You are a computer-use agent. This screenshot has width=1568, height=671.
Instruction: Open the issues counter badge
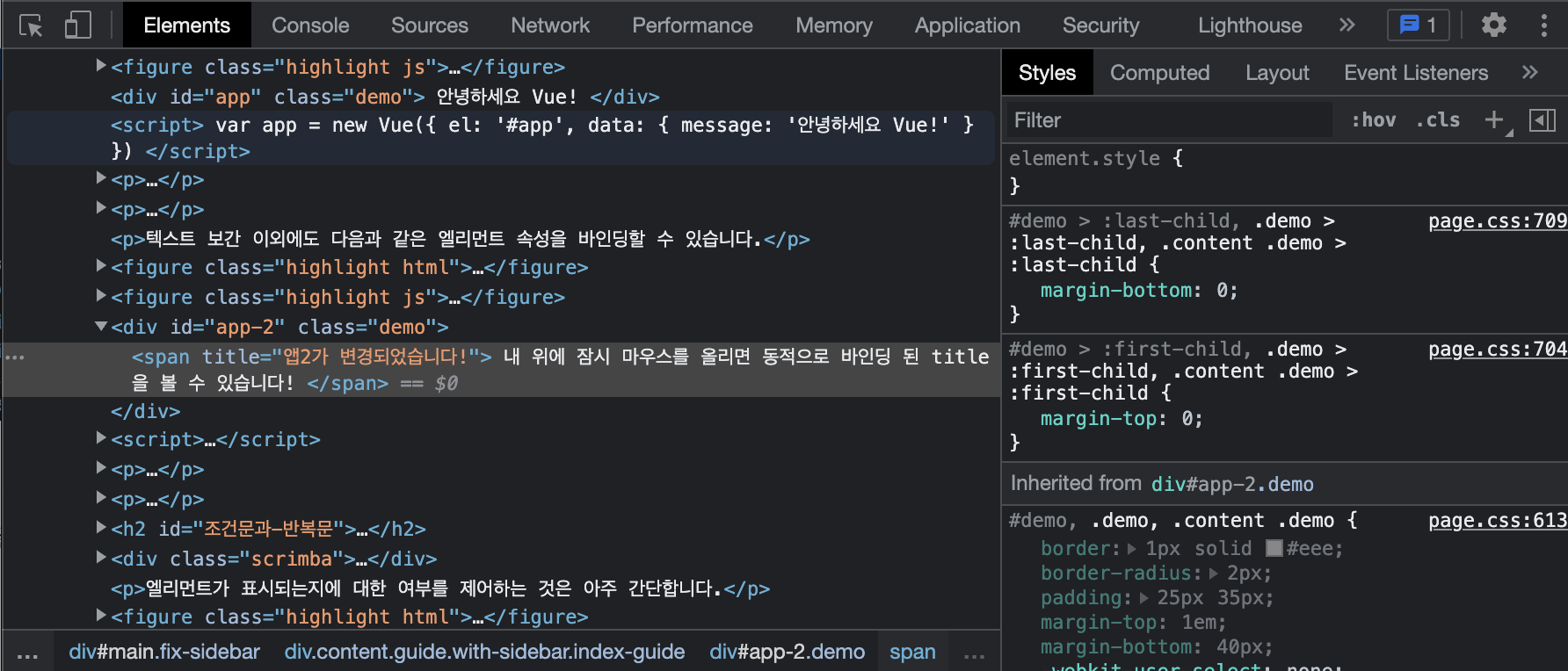coord(1418,25)
